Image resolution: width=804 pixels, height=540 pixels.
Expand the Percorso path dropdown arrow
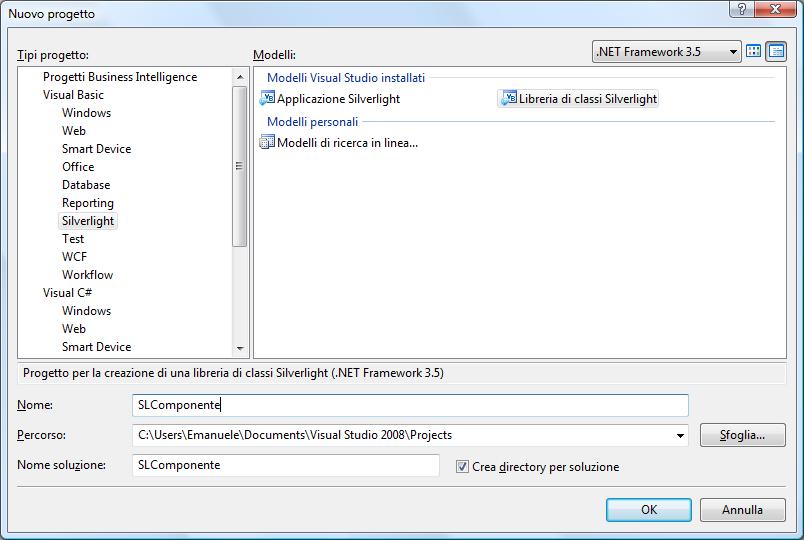click(x=680, y=435)
